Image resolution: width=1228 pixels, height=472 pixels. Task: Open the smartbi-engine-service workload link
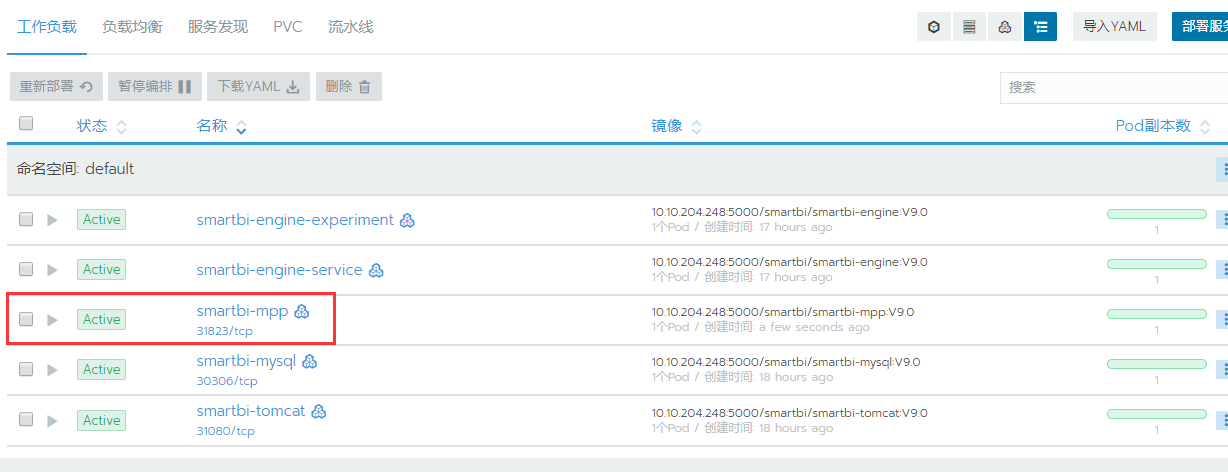[x=279, y=270]
